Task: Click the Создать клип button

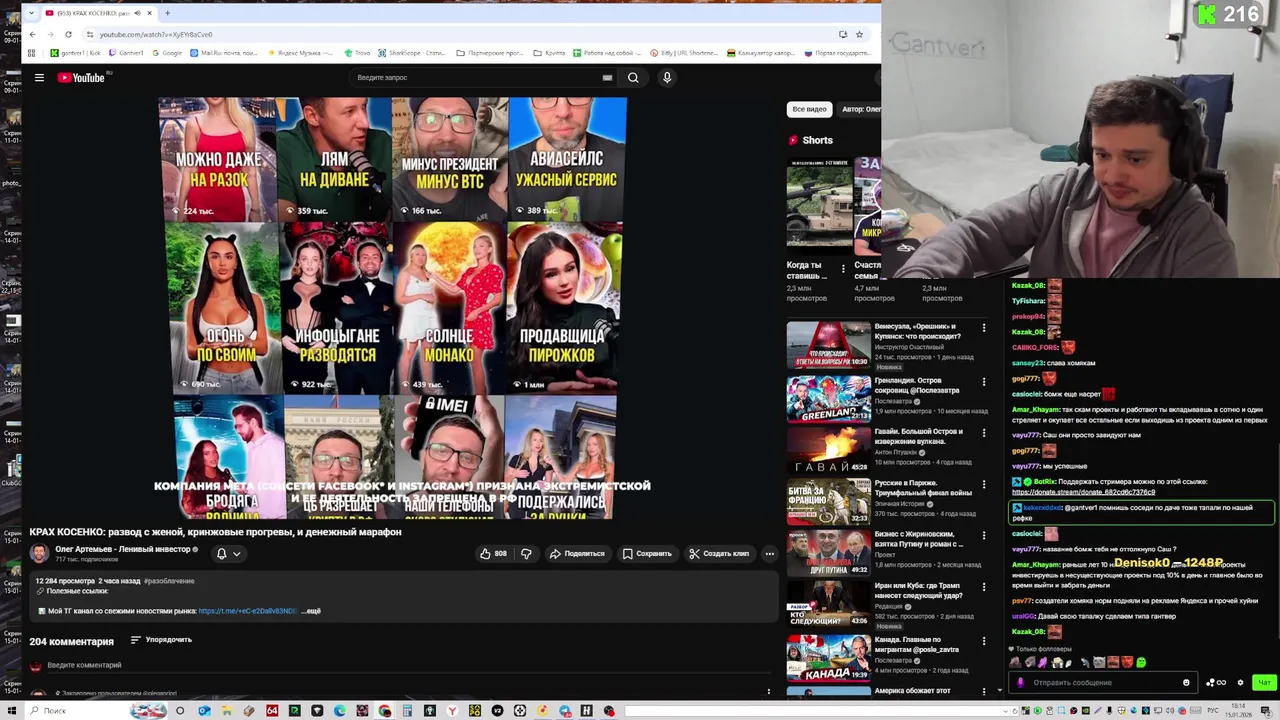Action: point(719,553)
